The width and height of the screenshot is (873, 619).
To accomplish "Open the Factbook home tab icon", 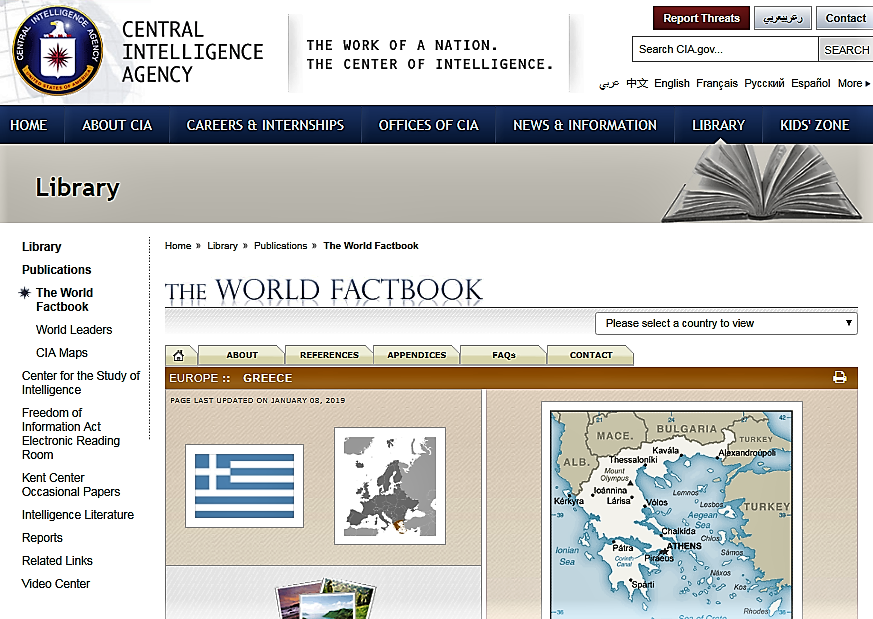I will pyautogui.click(x=179, y=355).
